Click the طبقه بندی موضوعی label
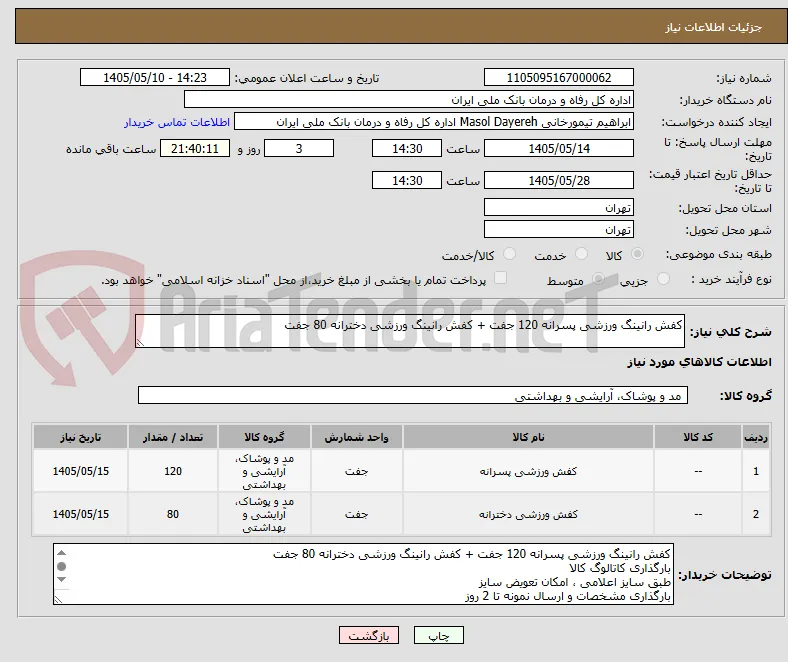Image resolution: width=788 pixels, height=662 pixels. tap(719, 254)
